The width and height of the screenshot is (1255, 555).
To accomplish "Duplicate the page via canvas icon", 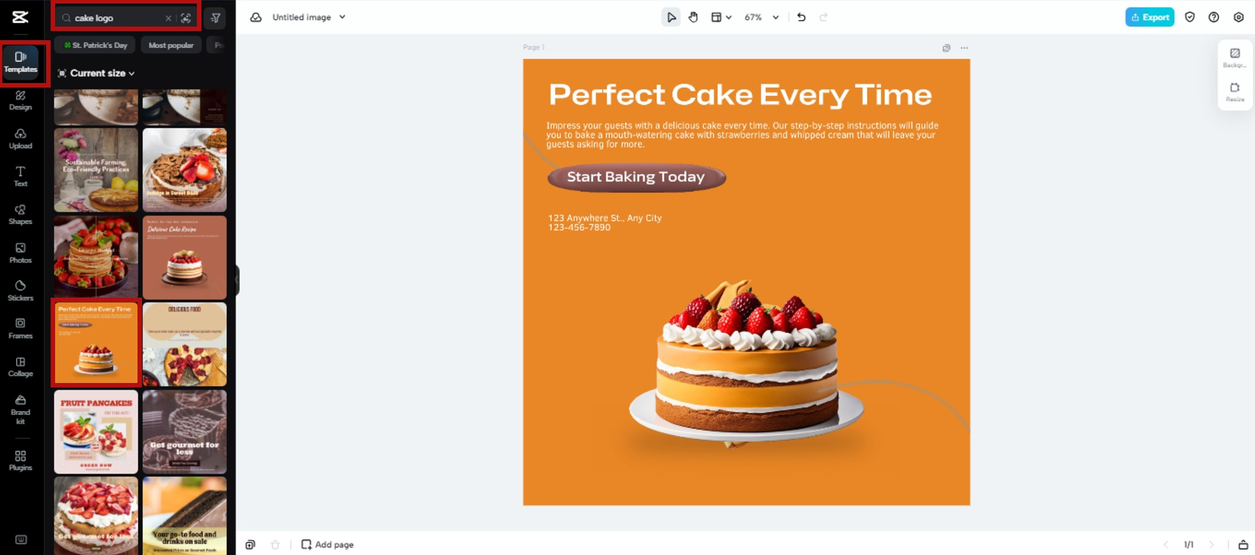I will pos(946,48).
